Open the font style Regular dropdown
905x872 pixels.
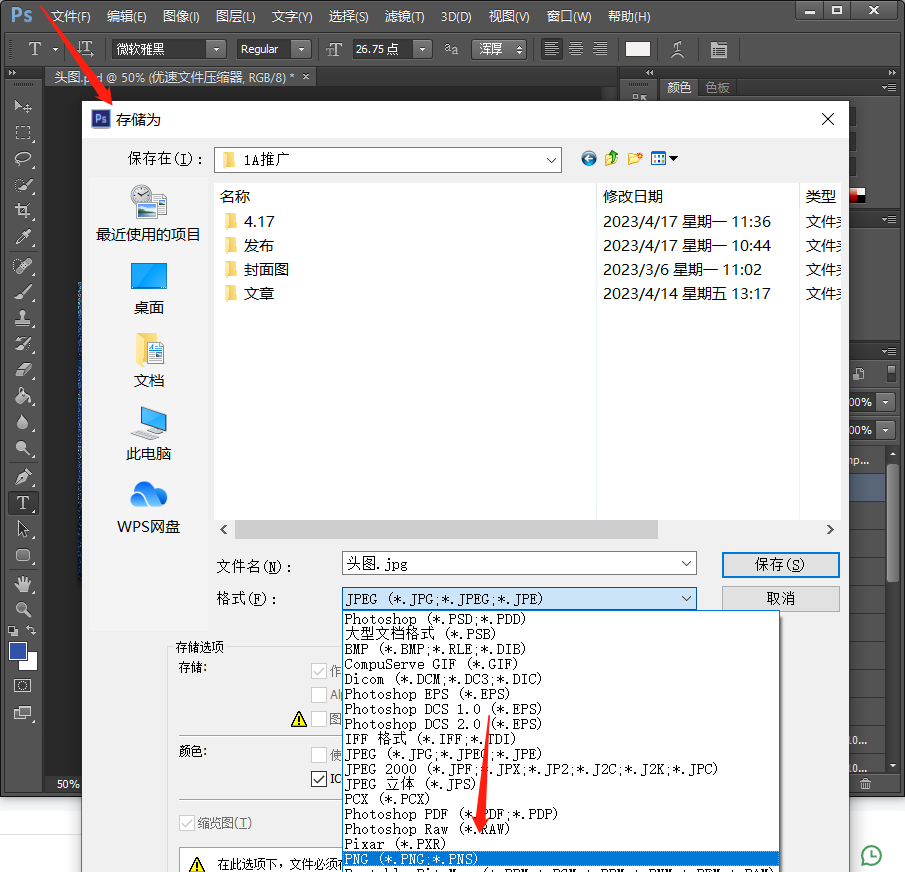[301, 49]
